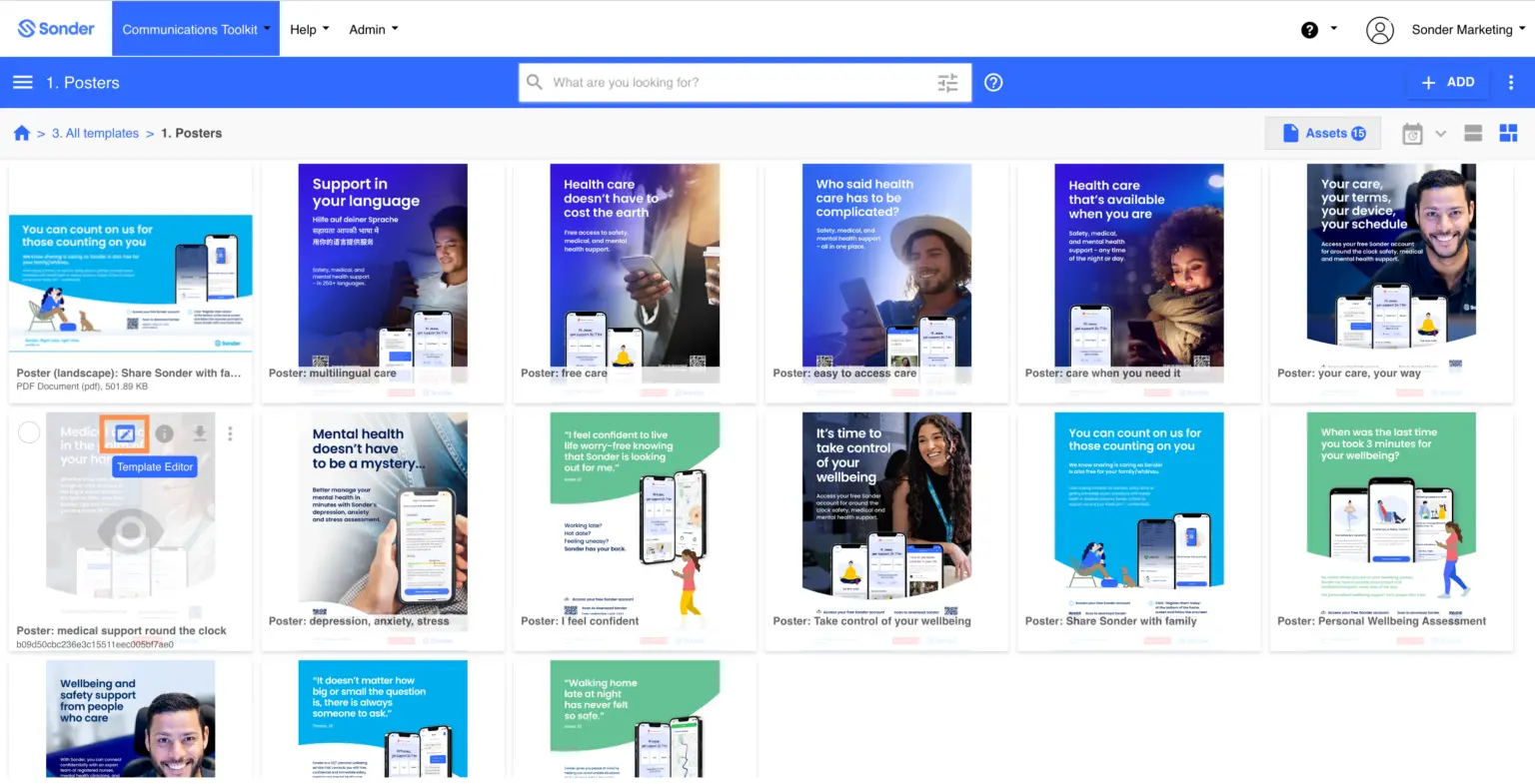Open the Admin menu
Image resolution: width=1535 pixels, height=784 pixels.
point(373,29)
